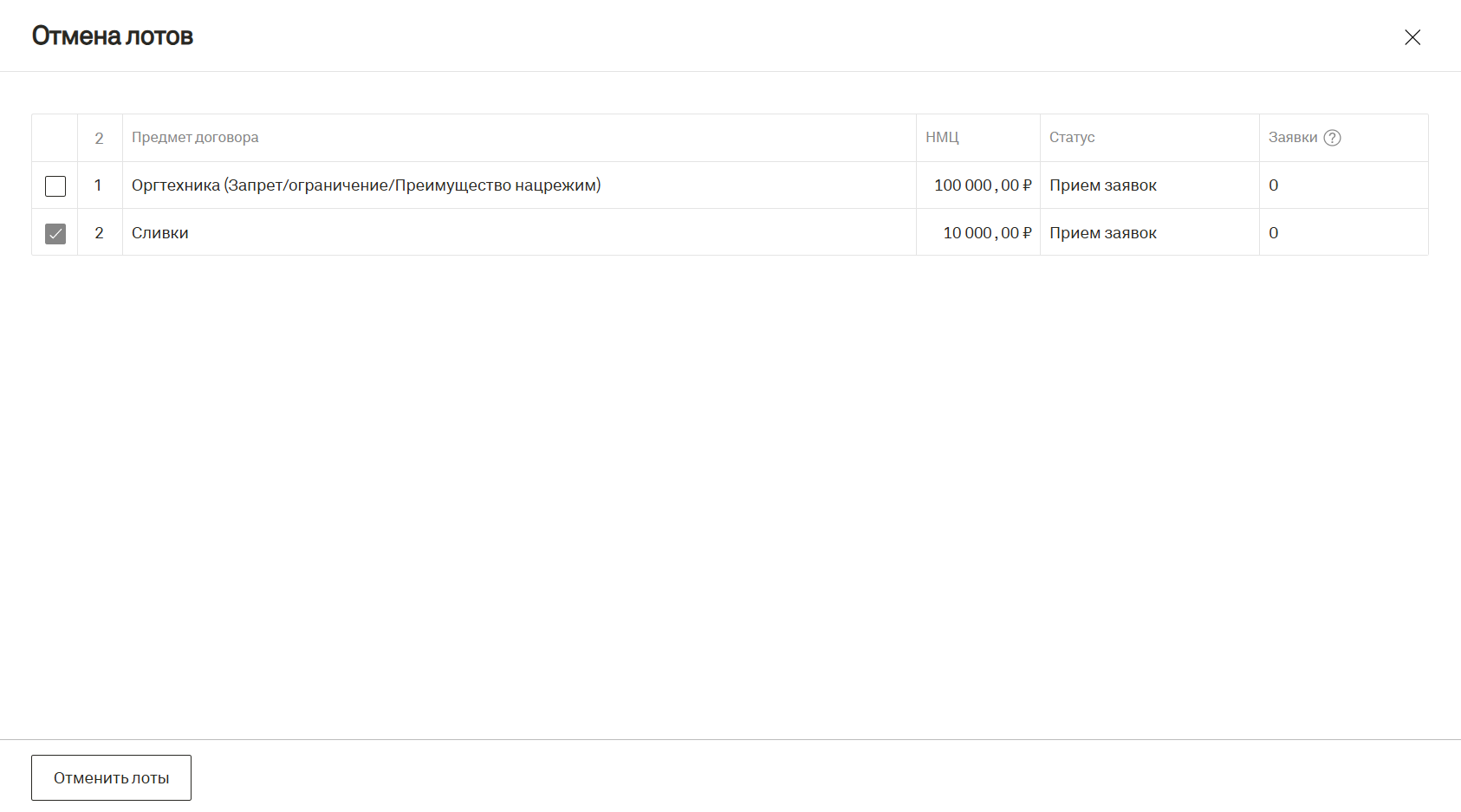The width and height of the screenshot is (1461, 812).
Task: Check the checkbox for lot 1 Оргтехника
Action: click(55, 186)
